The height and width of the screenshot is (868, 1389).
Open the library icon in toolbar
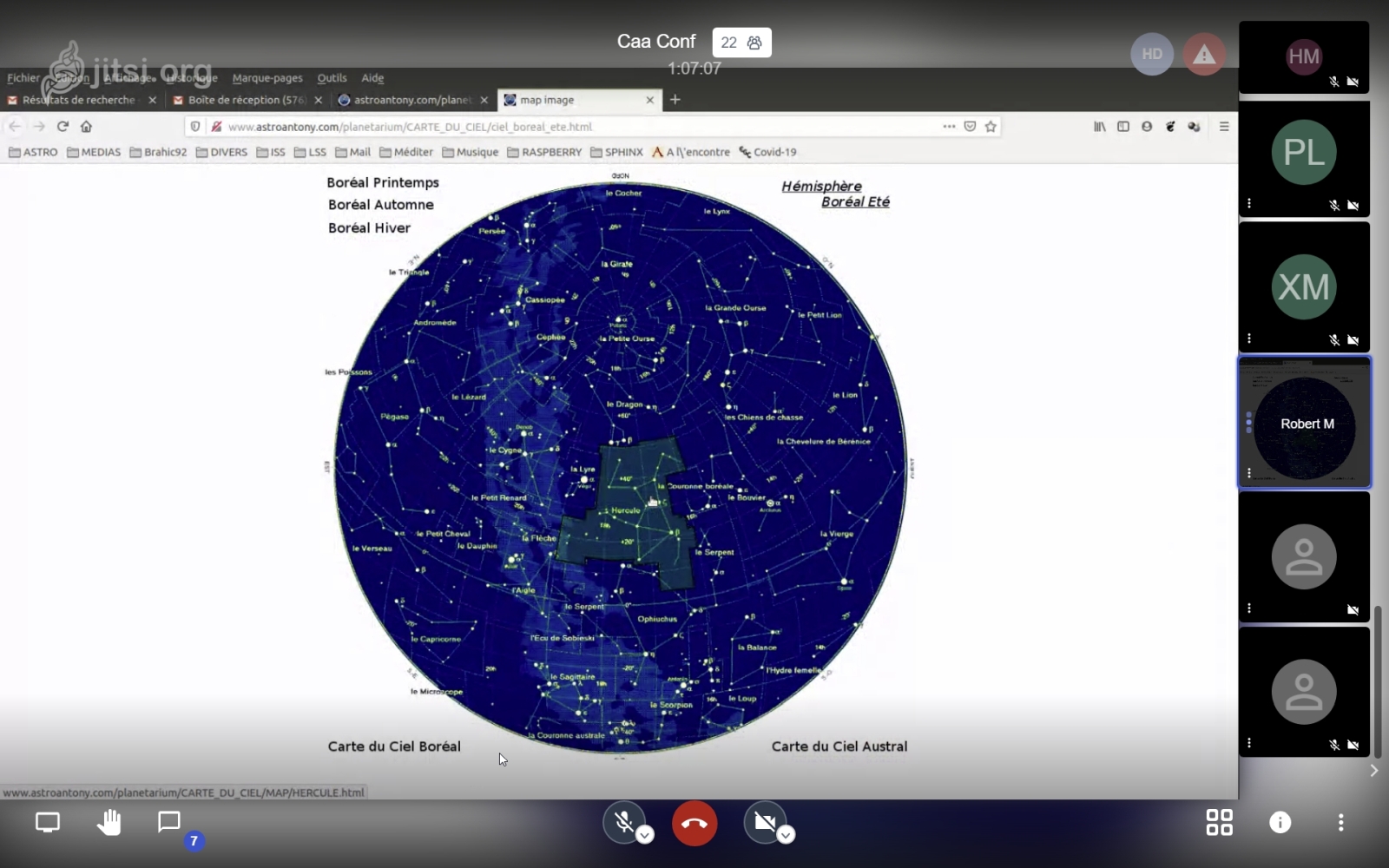(1100, 127)
